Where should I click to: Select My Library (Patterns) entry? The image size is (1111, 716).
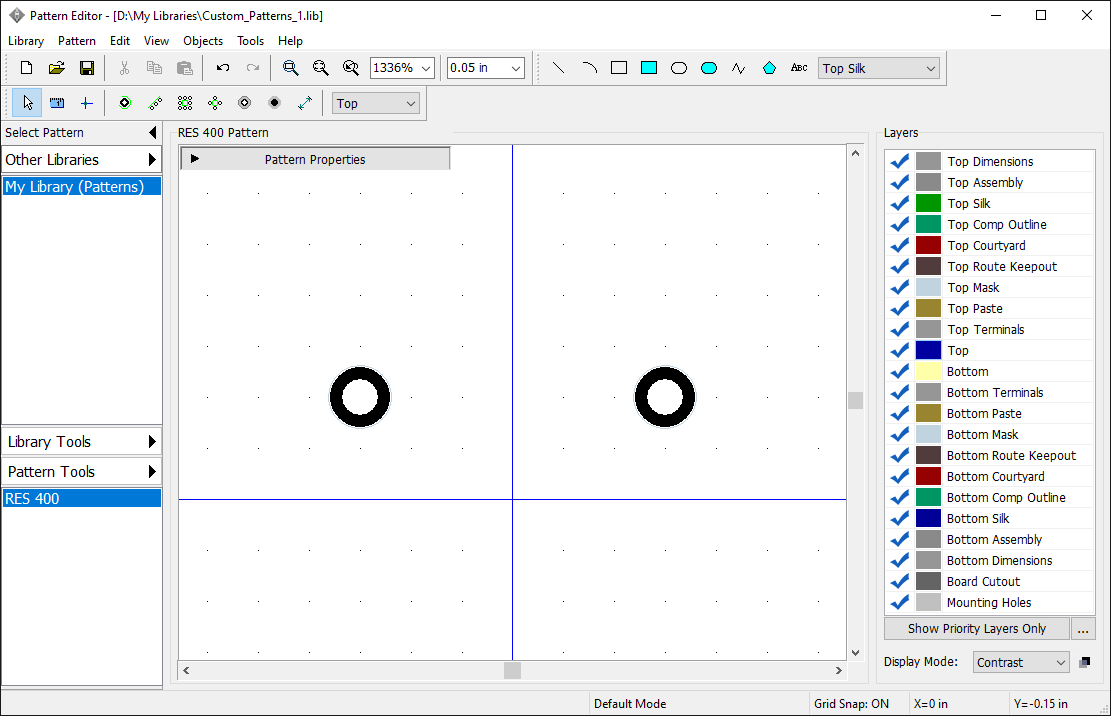point(81,187)
